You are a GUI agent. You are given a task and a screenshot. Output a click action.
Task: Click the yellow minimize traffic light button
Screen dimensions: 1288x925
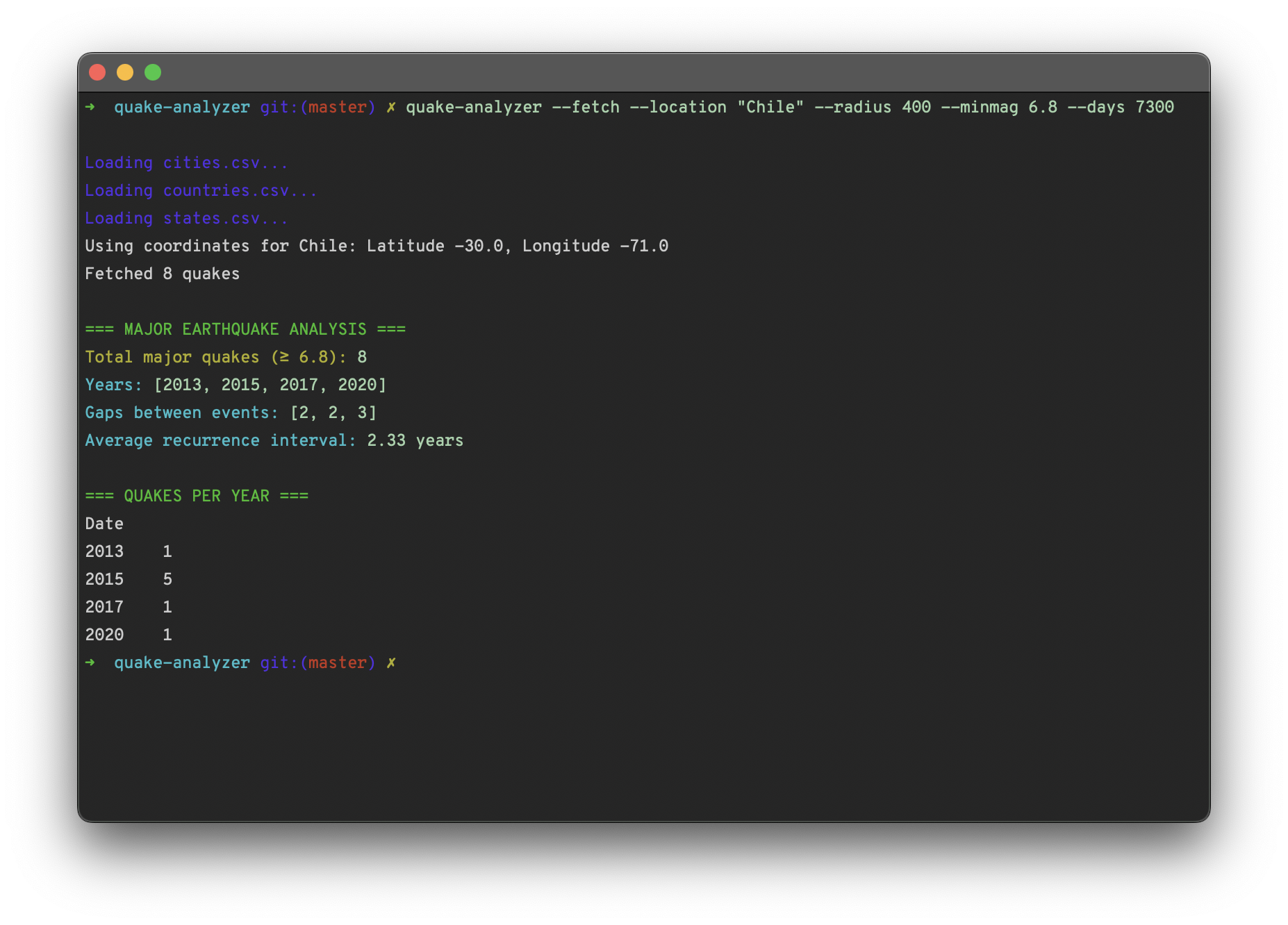[x=125, y=72]
